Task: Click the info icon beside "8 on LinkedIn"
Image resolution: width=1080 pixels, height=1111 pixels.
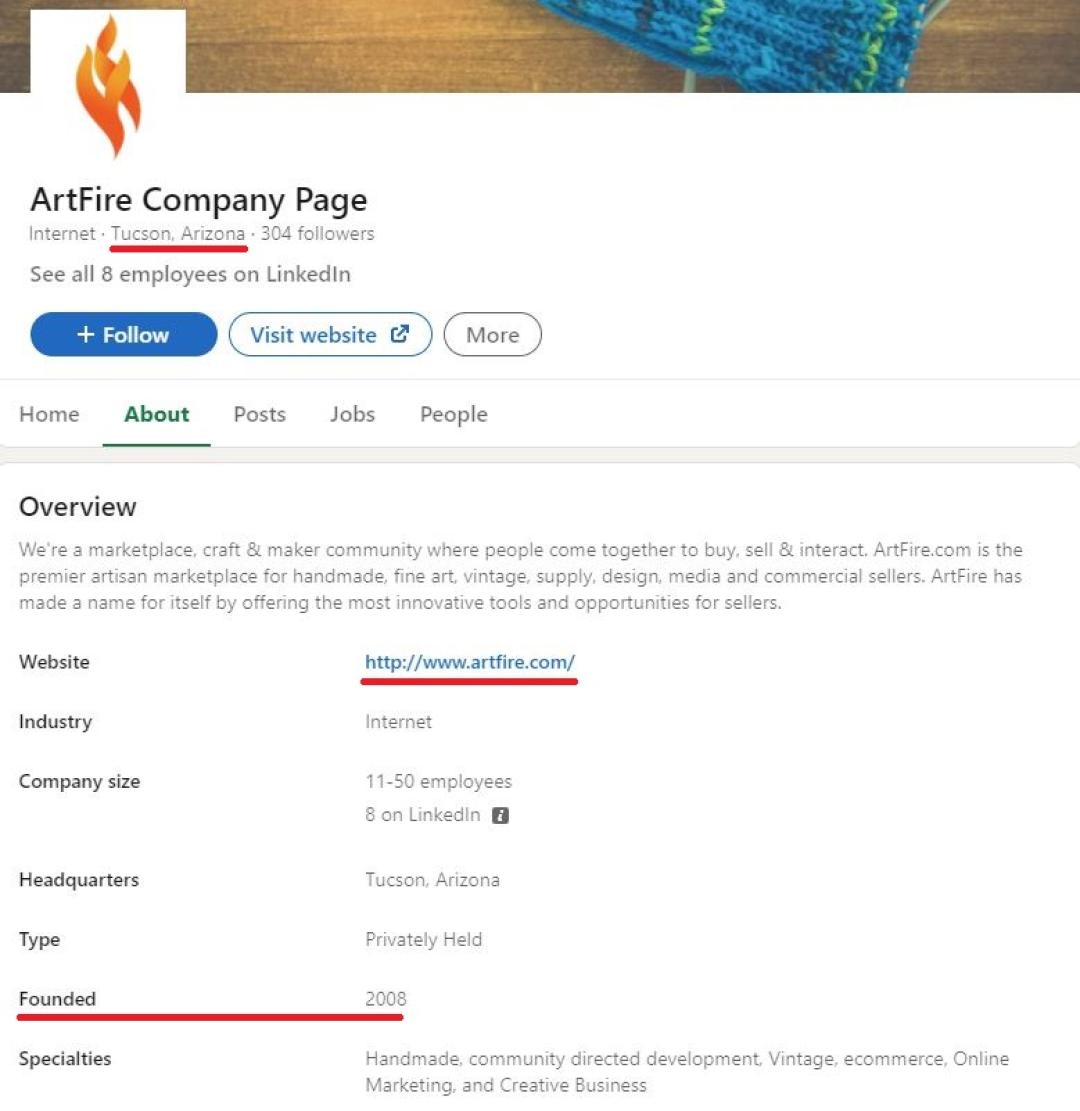Action: (501, 815)
